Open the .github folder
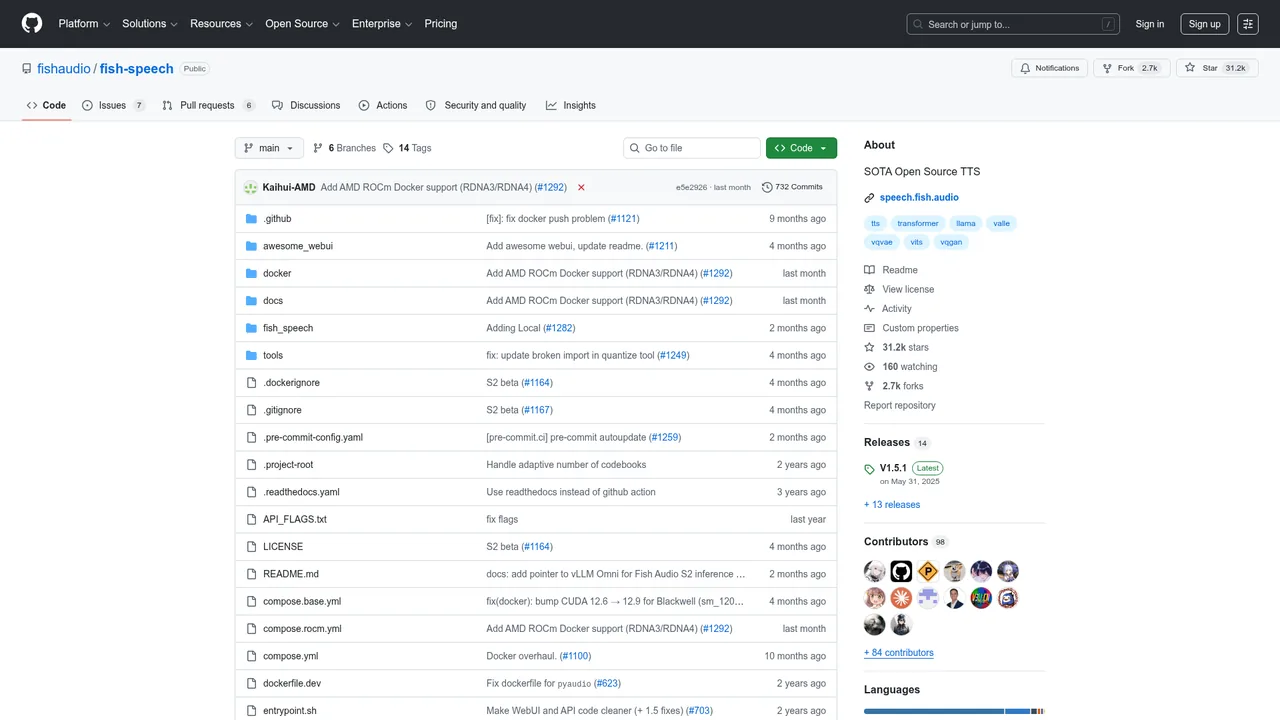The height and width of the screenshot is (720, 1280). pos(277,218)
